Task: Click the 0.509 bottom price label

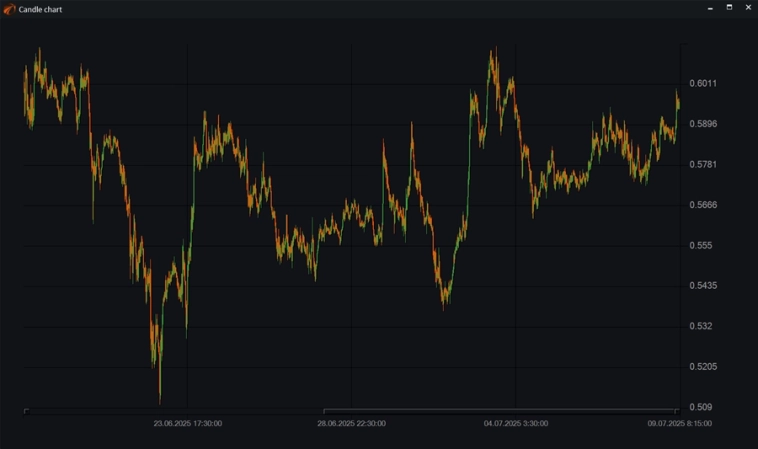Action: point(700,407)
